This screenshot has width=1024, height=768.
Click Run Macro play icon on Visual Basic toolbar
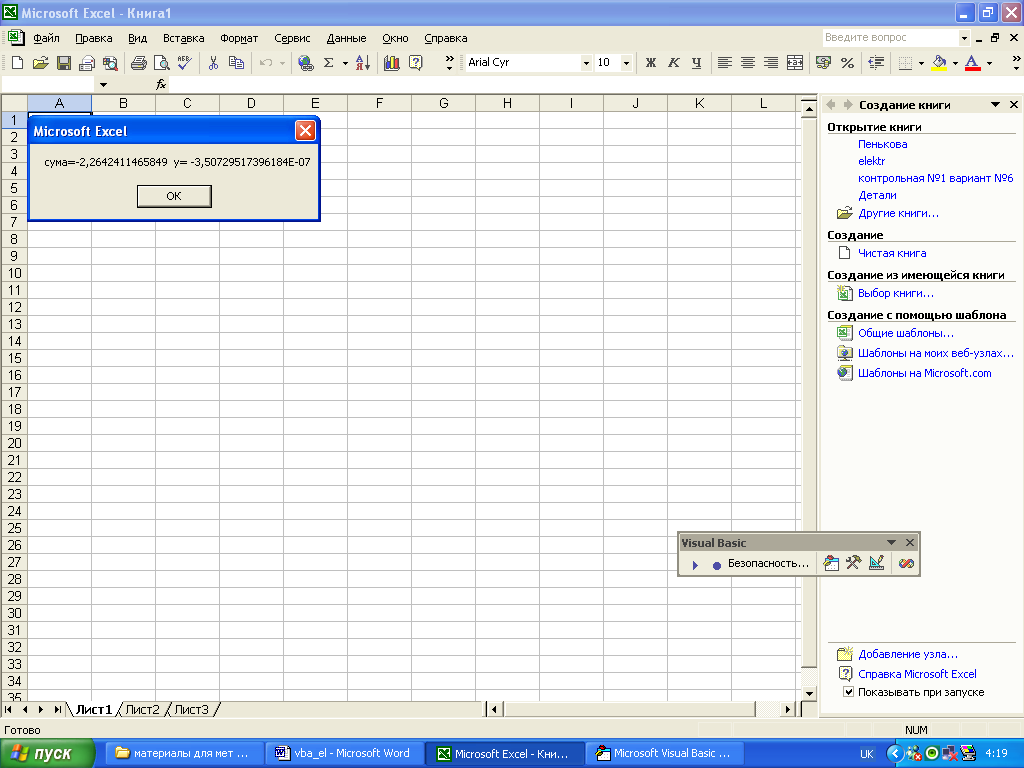[x=695, y=564]
